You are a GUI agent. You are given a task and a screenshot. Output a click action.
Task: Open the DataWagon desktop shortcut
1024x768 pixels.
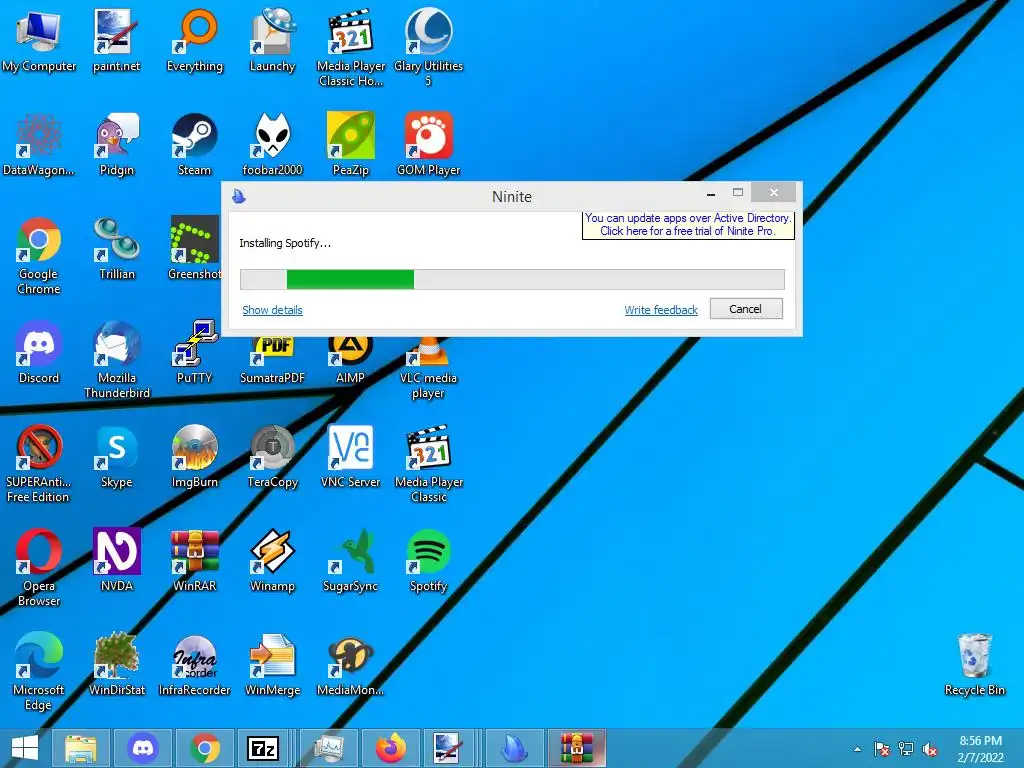39,144
